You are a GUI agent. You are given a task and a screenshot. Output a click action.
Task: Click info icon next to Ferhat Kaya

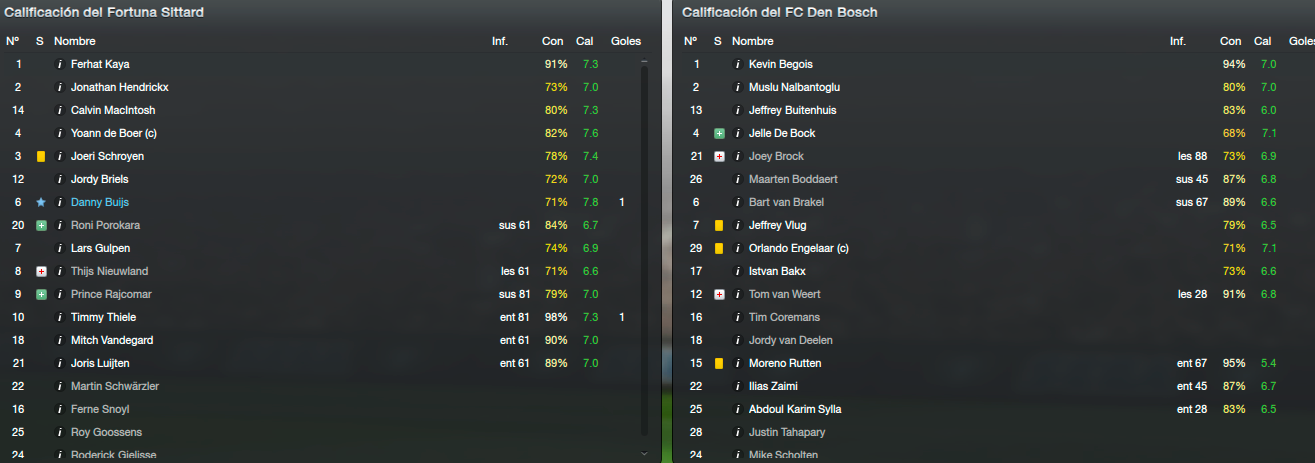(x=59, y=64)
